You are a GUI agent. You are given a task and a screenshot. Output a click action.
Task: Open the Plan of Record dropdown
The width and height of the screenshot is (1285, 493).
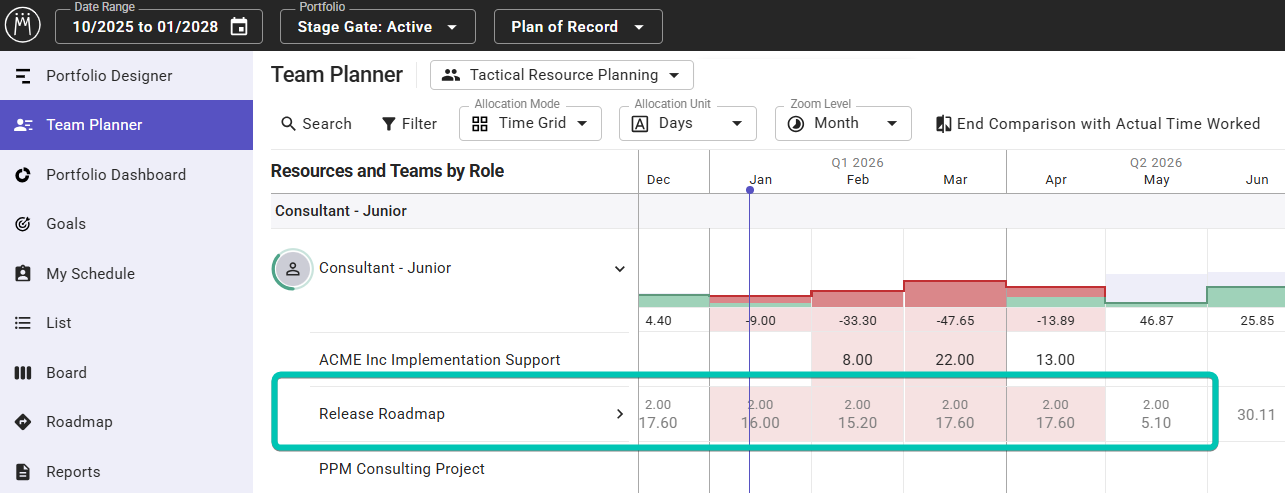click(578, 27)
